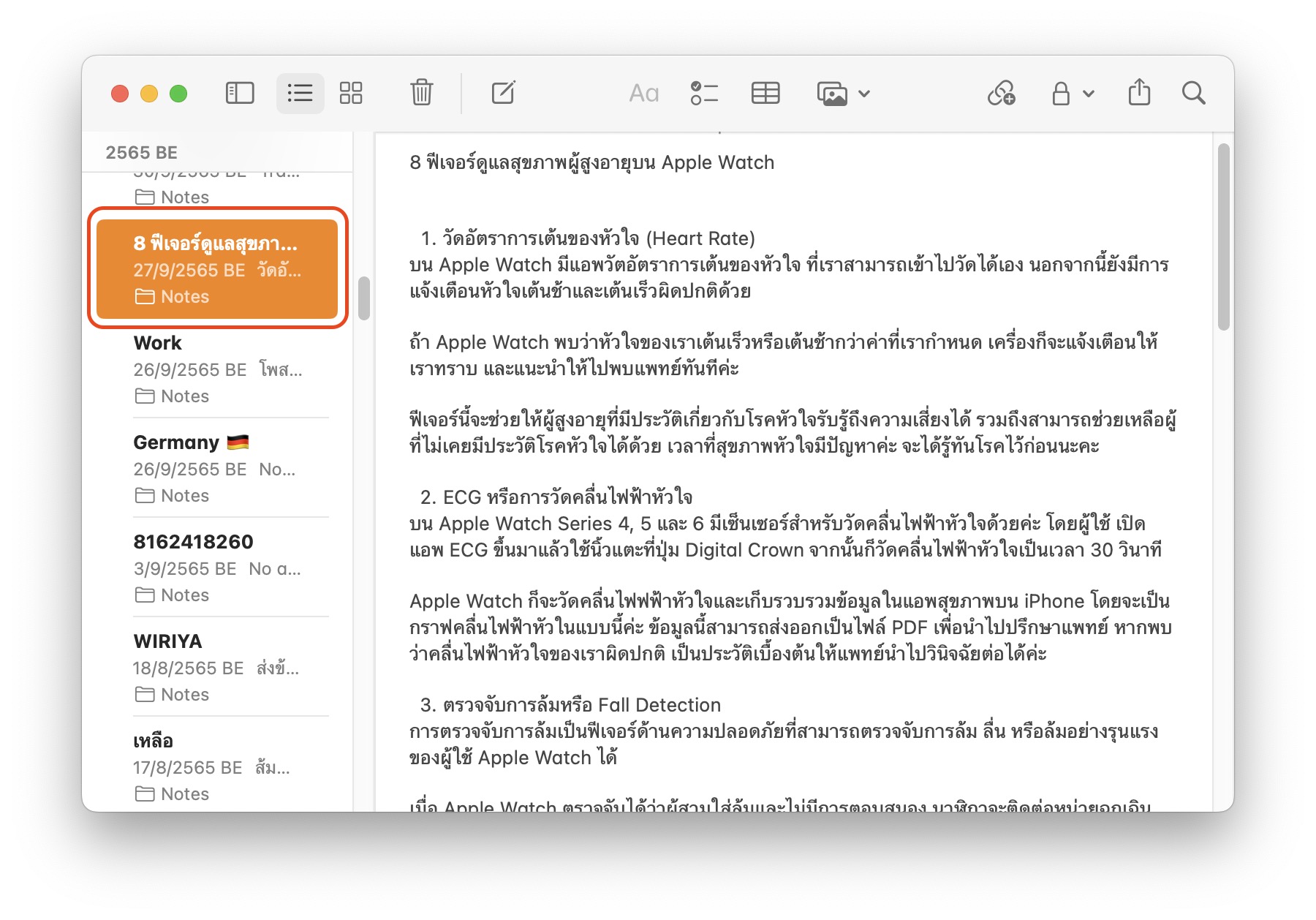Open the photos and media menu
Image resolution: width=1316 pixels, height=920 pixels.
coord(843,94)
